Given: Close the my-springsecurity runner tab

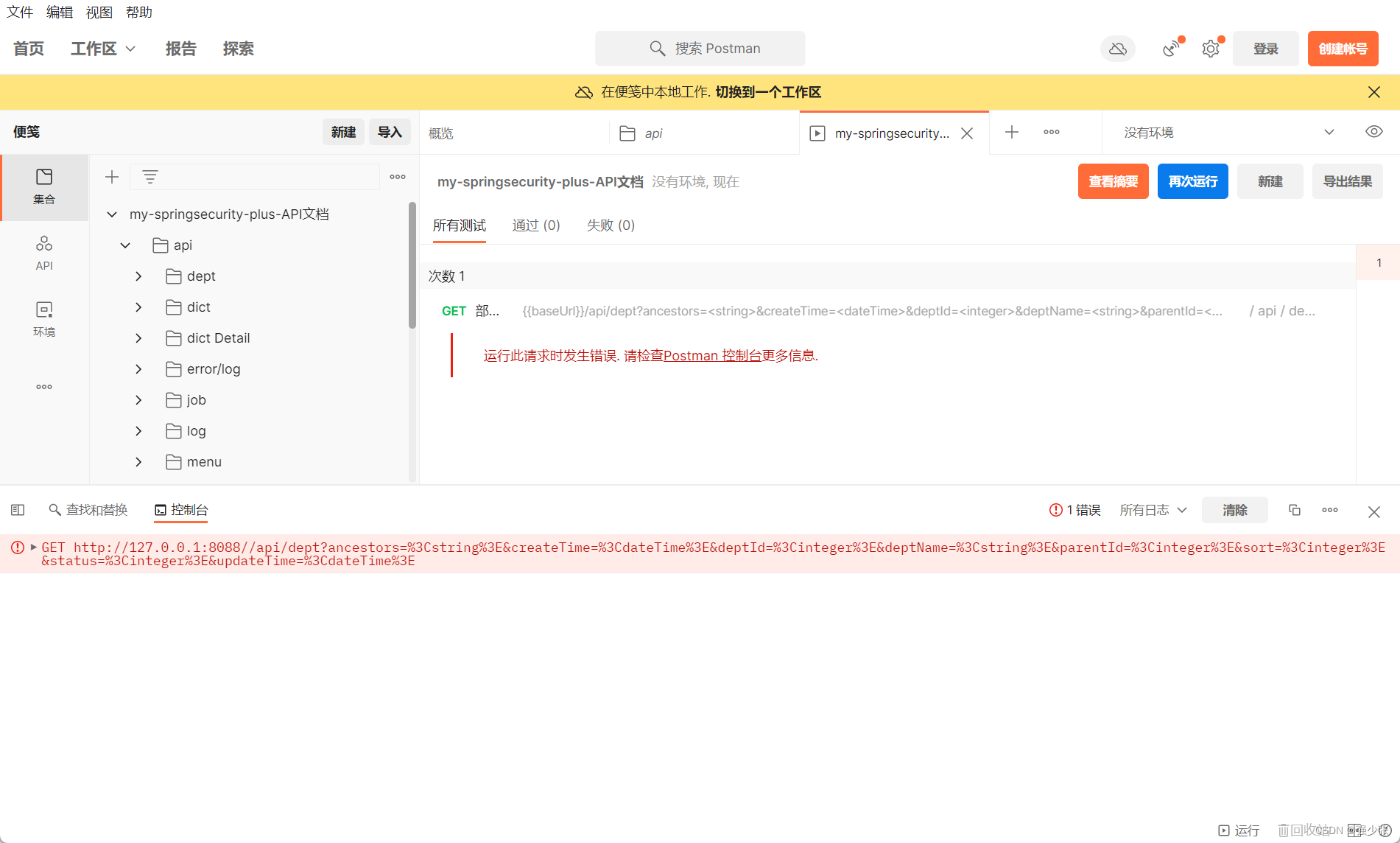Looking at the screenshot, I should 967,133.
